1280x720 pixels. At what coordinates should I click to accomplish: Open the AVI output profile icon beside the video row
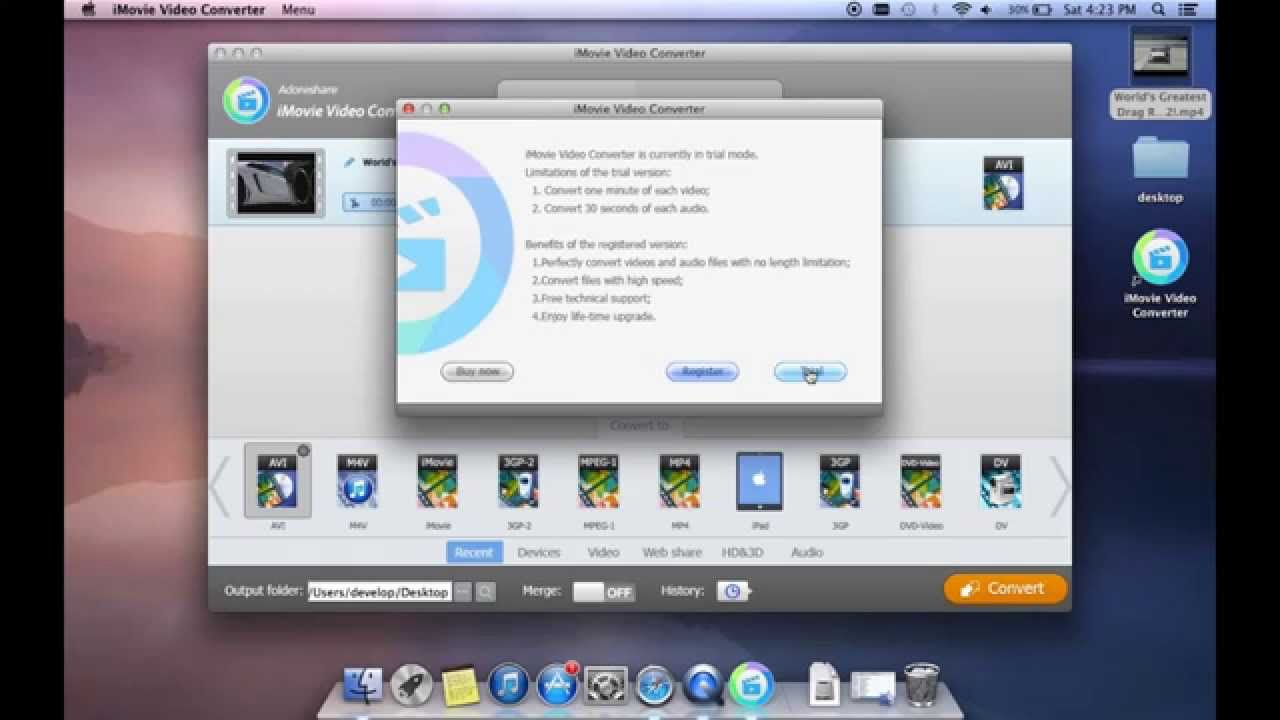(1003, 183)
